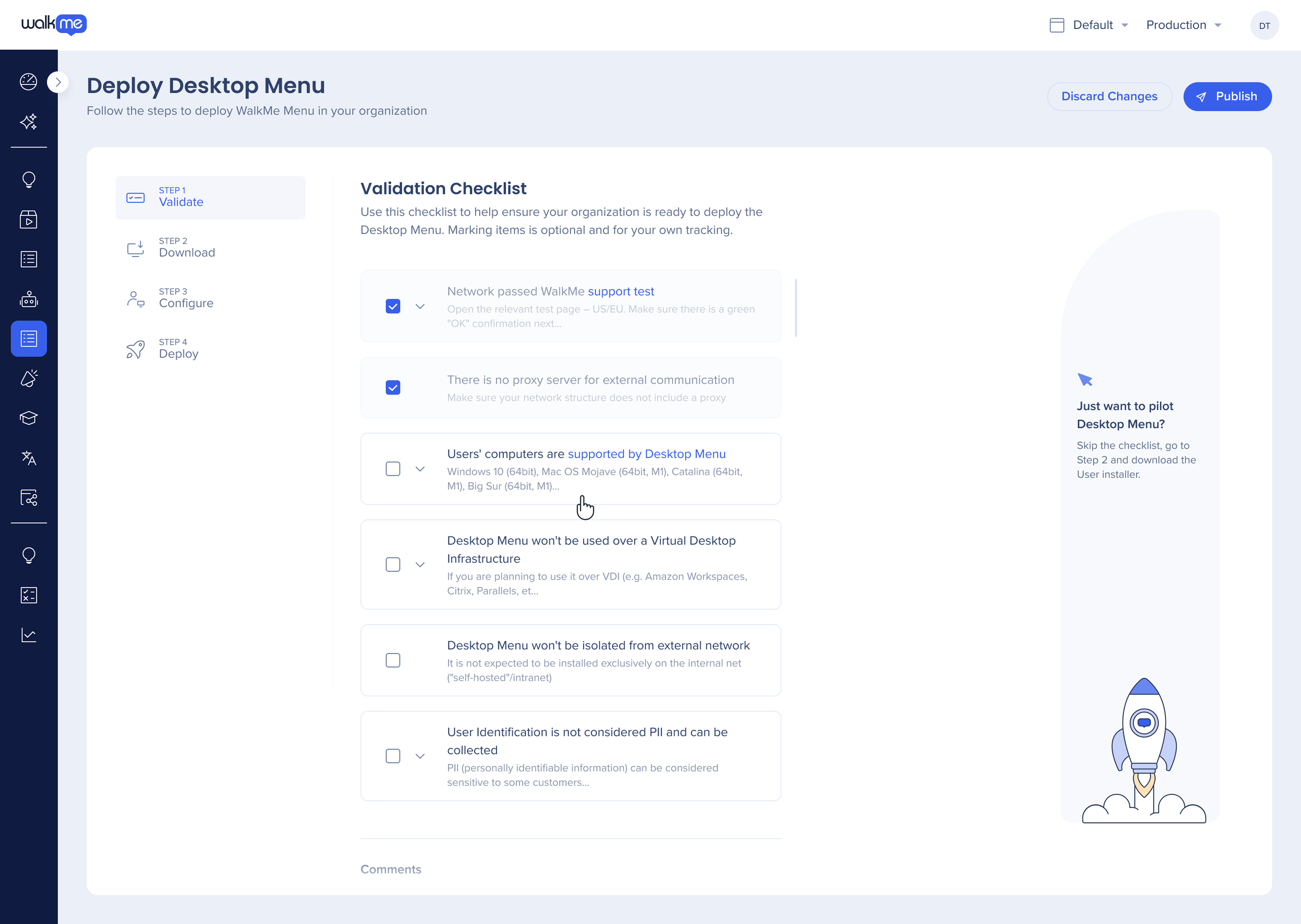The height and width of the screenshot is (924, 1301).
Task: Open the checklist with x marks sidebar icon
Action: [28, 595]
